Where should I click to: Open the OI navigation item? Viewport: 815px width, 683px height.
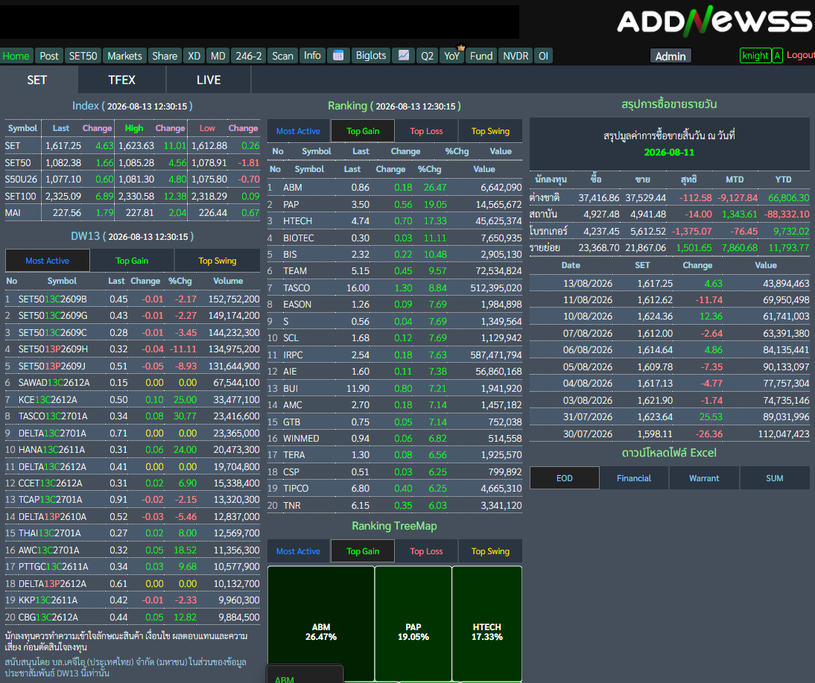point(543,56)
